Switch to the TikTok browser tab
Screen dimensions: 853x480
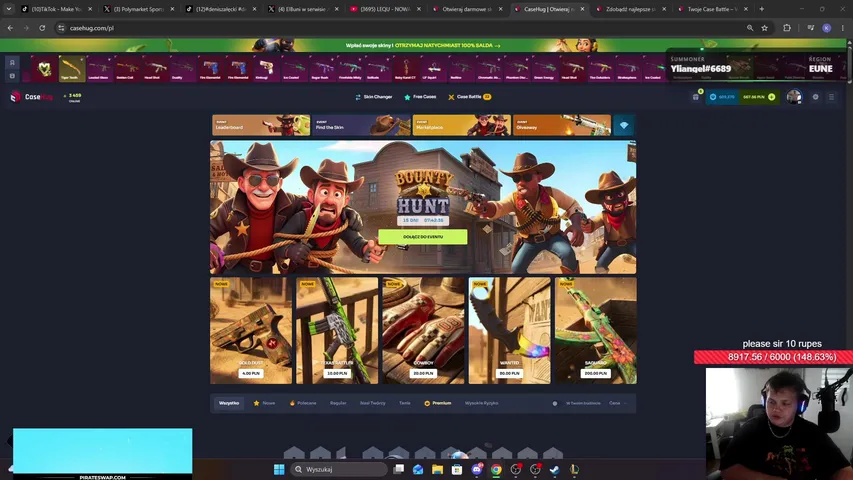55,9
